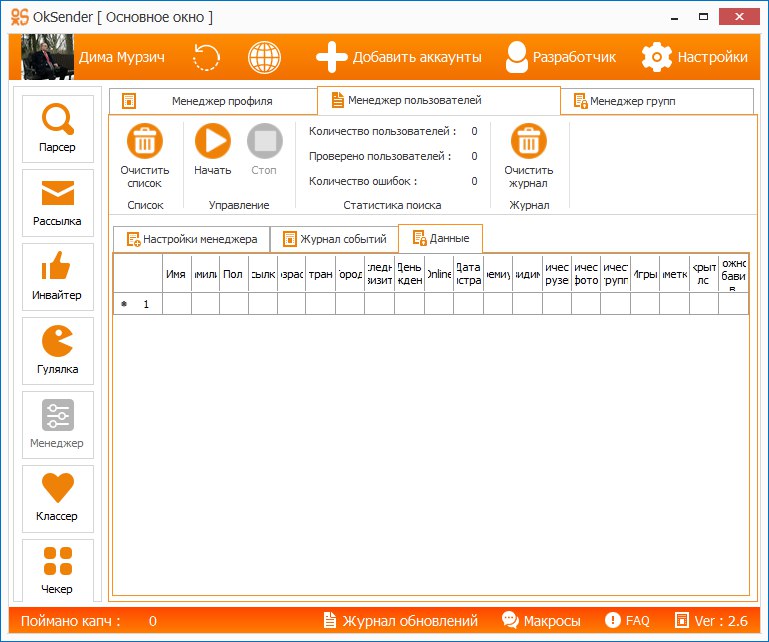Open the Чекер module
Screen dimensions: 769x642
pos(57,570)
